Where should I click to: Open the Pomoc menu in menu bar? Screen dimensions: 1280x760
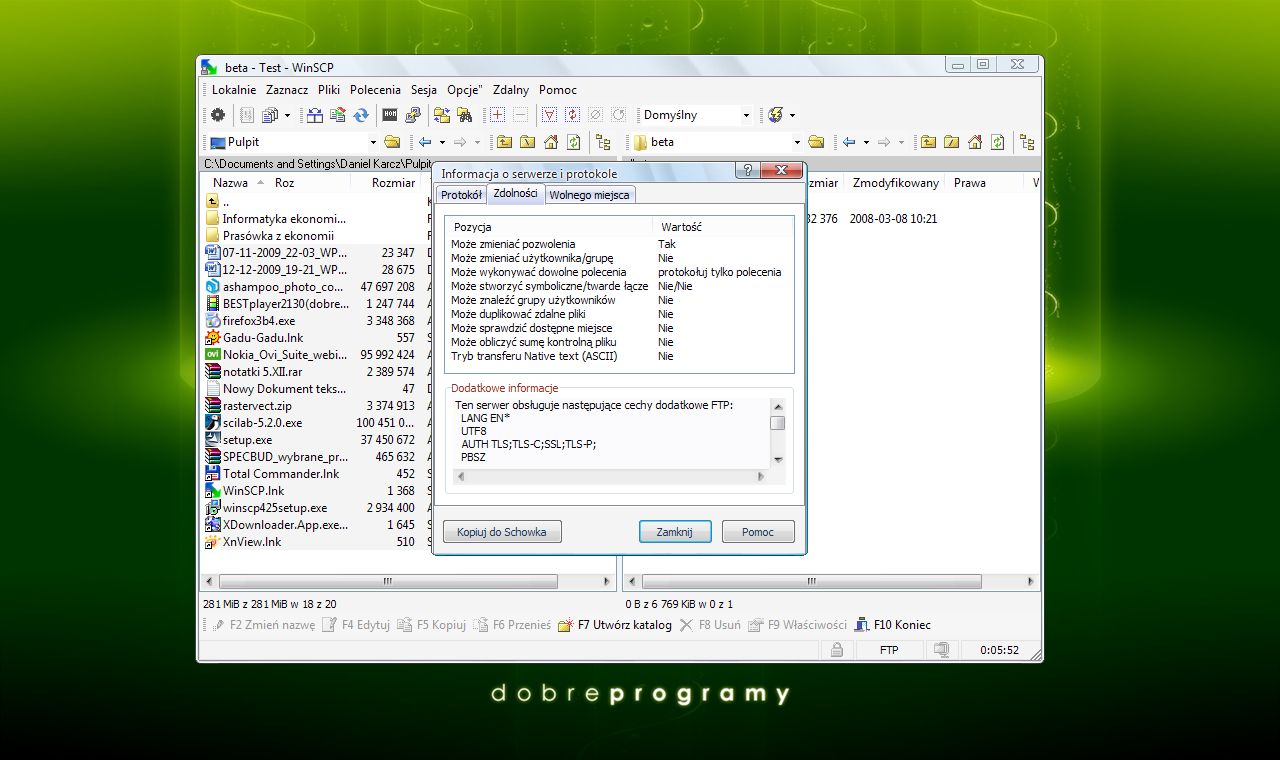click(x=558, y=90)
